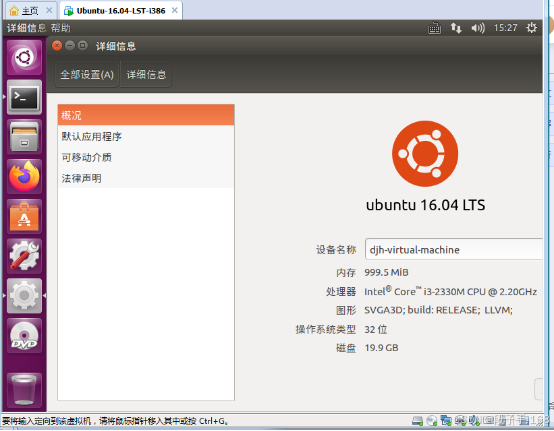The width and height of the screenshot is (554, 431).
Task: Click the memory value 999.5 MiB
Action: tap(386, 272)
